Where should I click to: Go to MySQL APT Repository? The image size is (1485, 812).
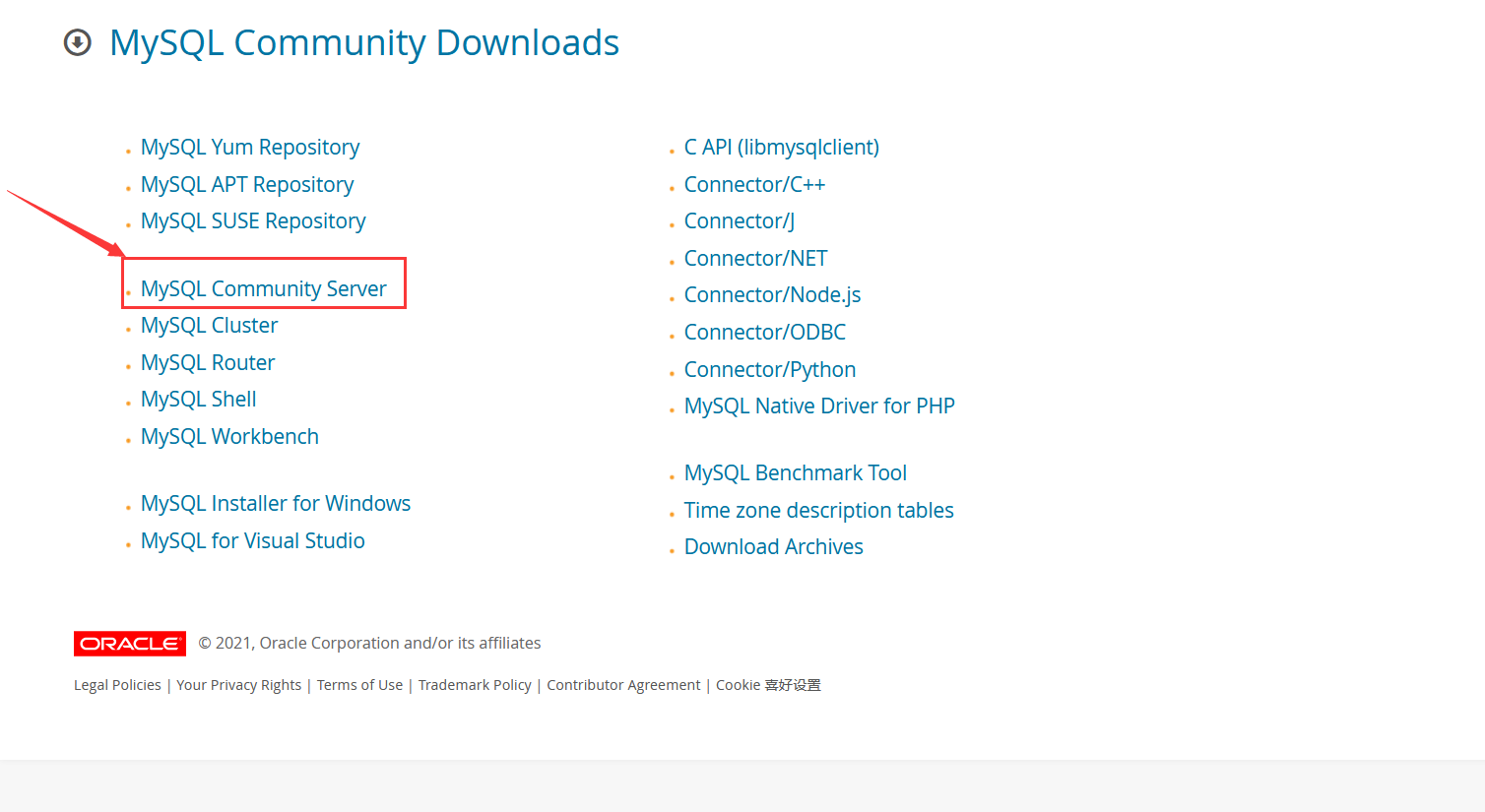click(x=247, y=185)
